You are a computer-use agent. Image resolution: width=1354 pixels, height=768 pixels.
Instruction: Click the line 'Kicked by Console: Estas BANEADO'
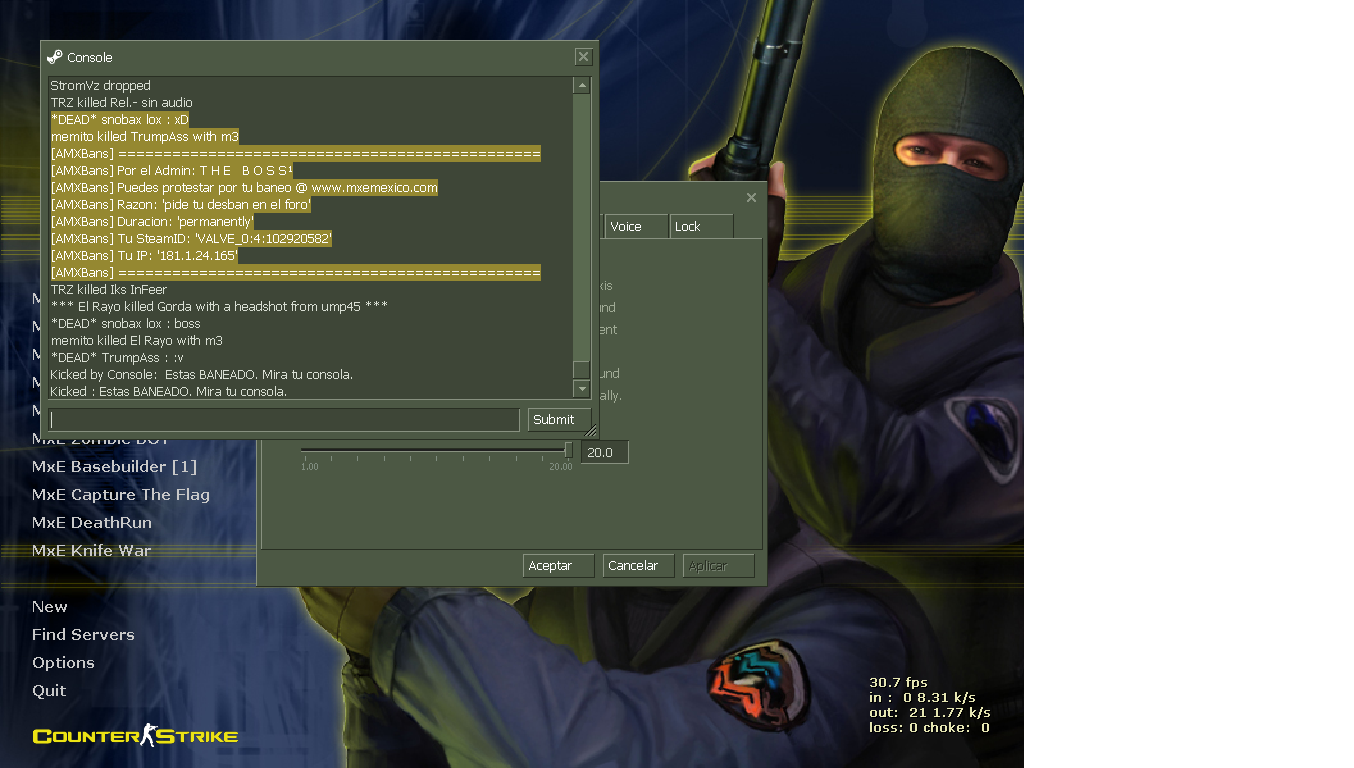click(x=202, y=375)
